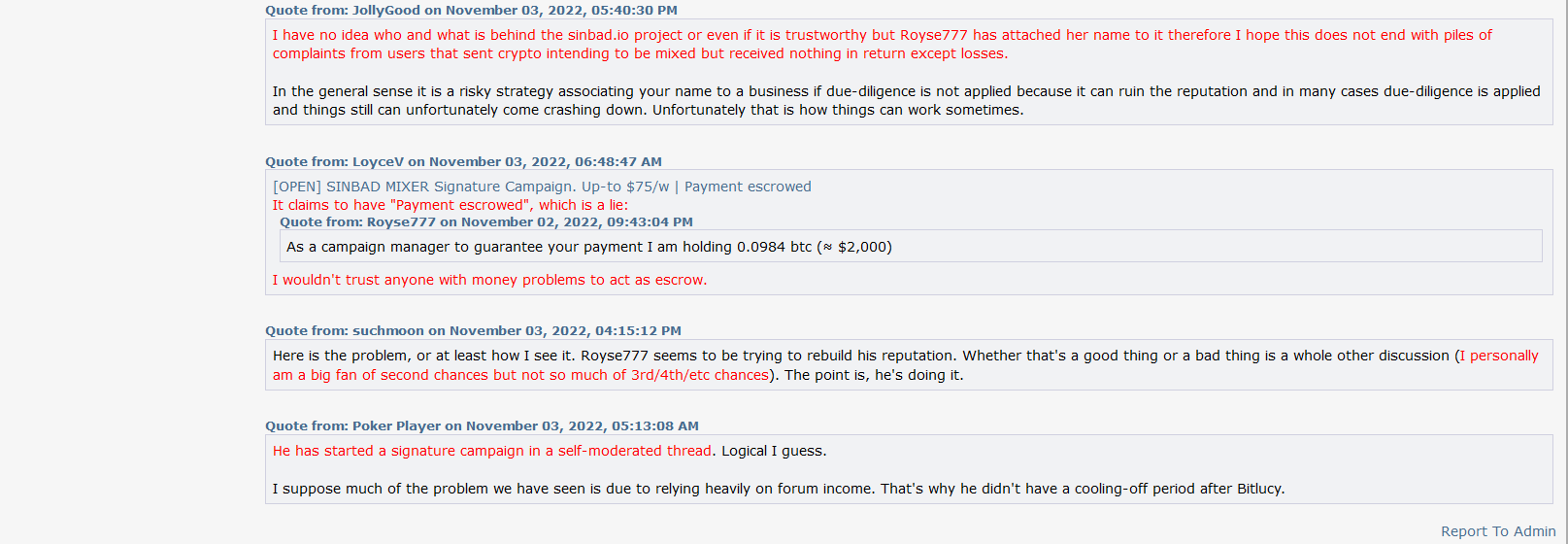Open the Poker Player quote header link
This screenshot has width=1568, height=544.
click(x=482, y=426)
